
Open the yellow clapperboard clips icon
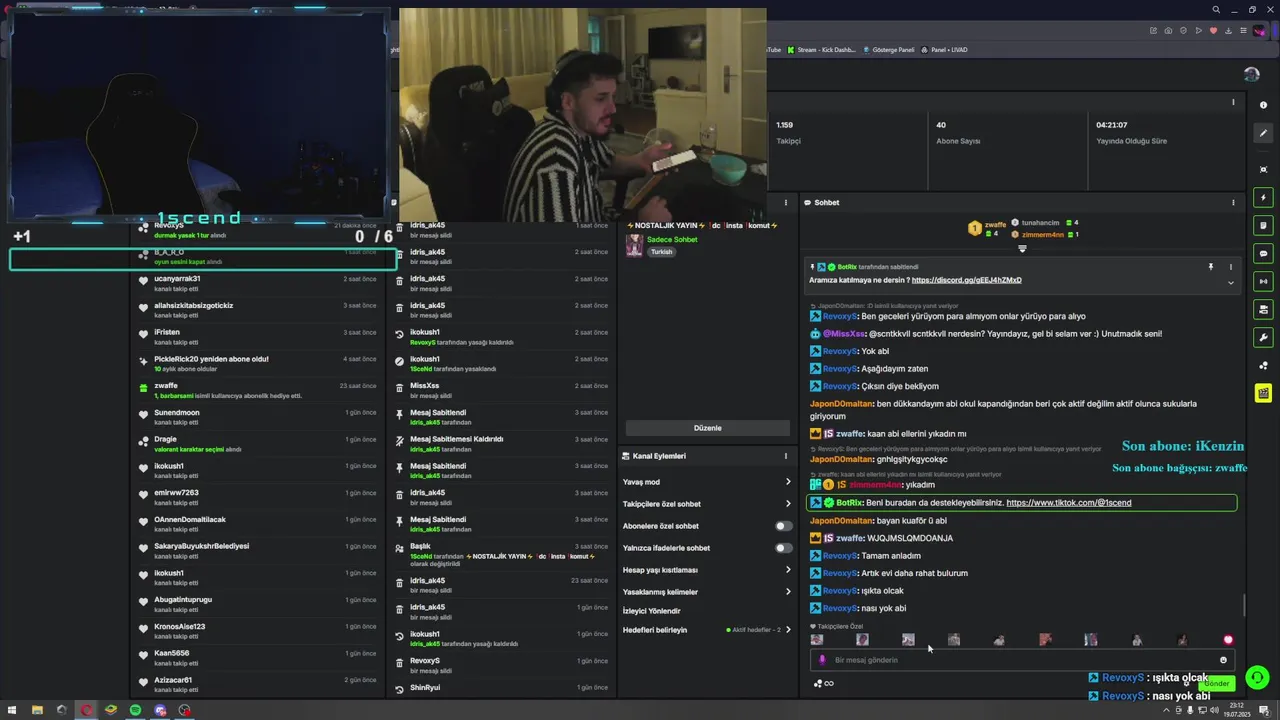(1263, 393)
